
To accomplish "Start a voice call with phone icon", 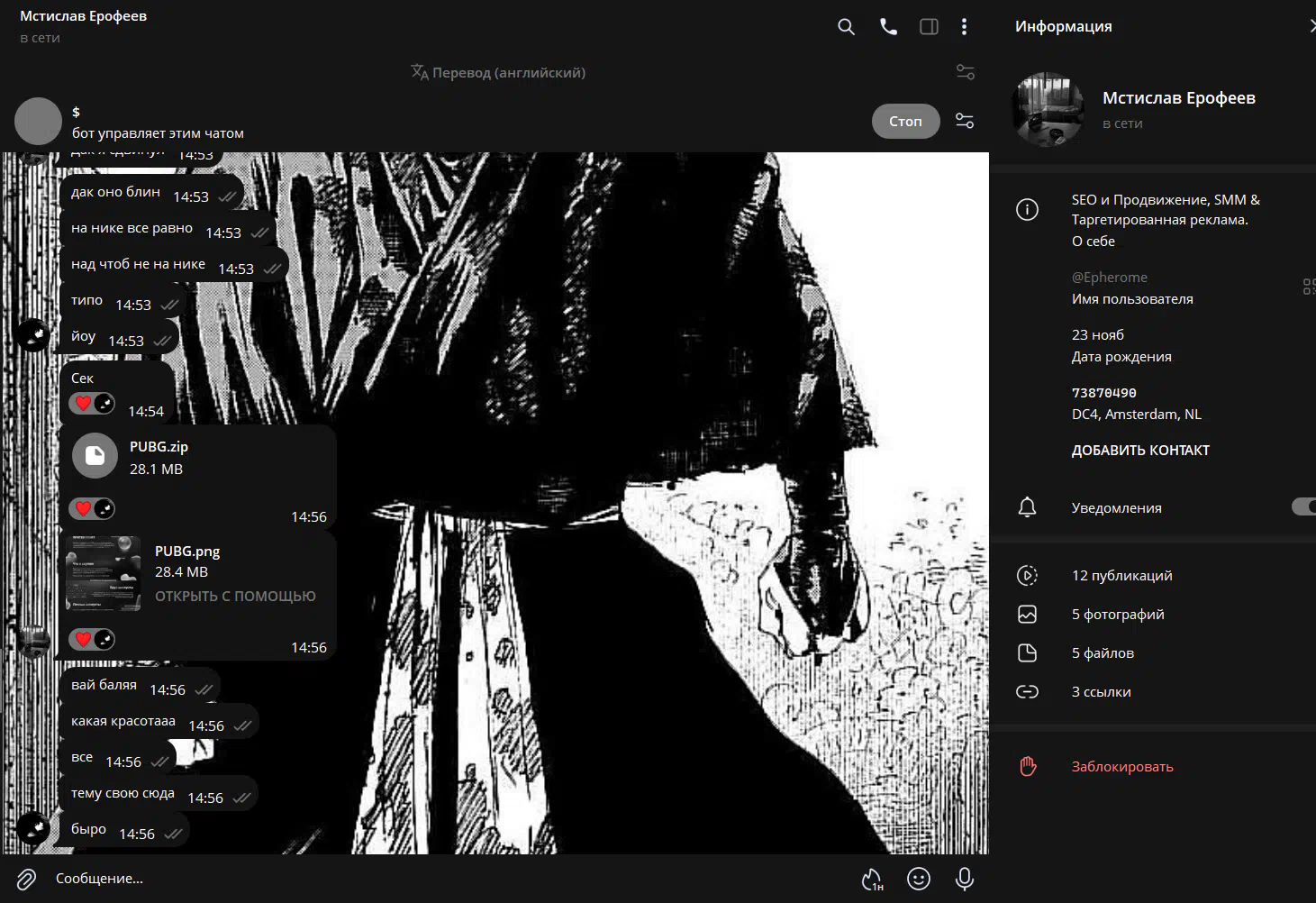I will tap(888, 27).
